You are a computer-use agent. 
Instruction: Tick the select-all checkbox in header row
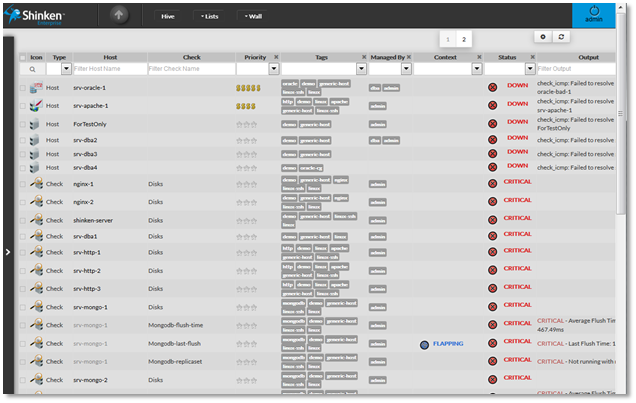click(x=22, y=58)
